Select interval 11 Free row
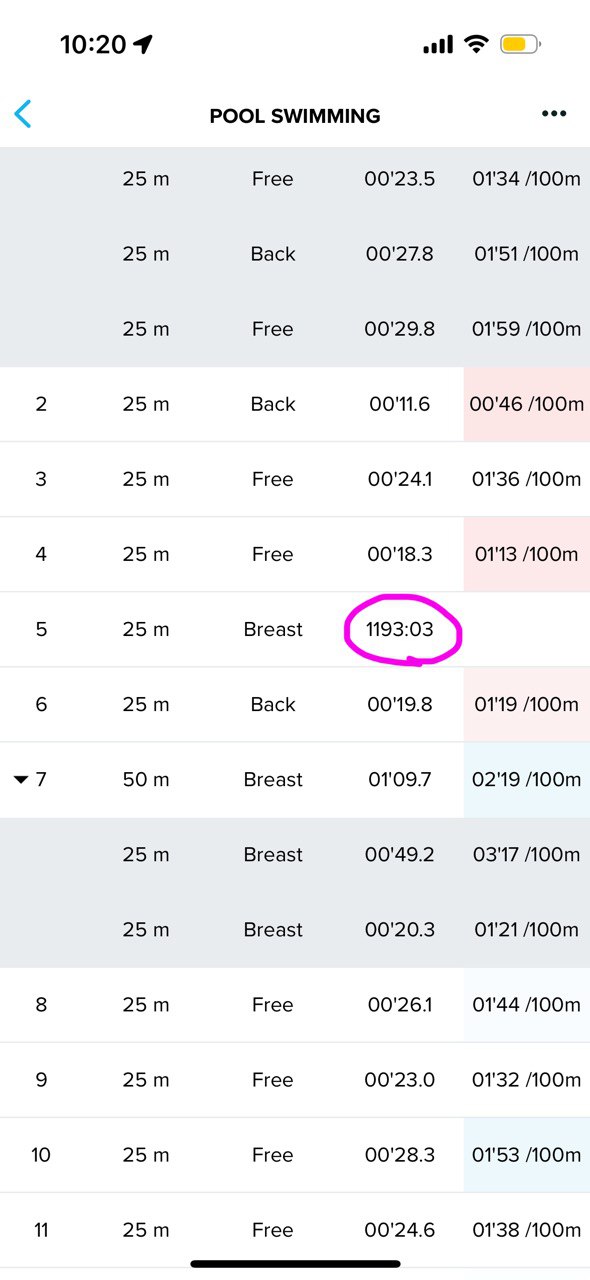The width and height of the screenshot is (590, 1280). (295, 1230)
